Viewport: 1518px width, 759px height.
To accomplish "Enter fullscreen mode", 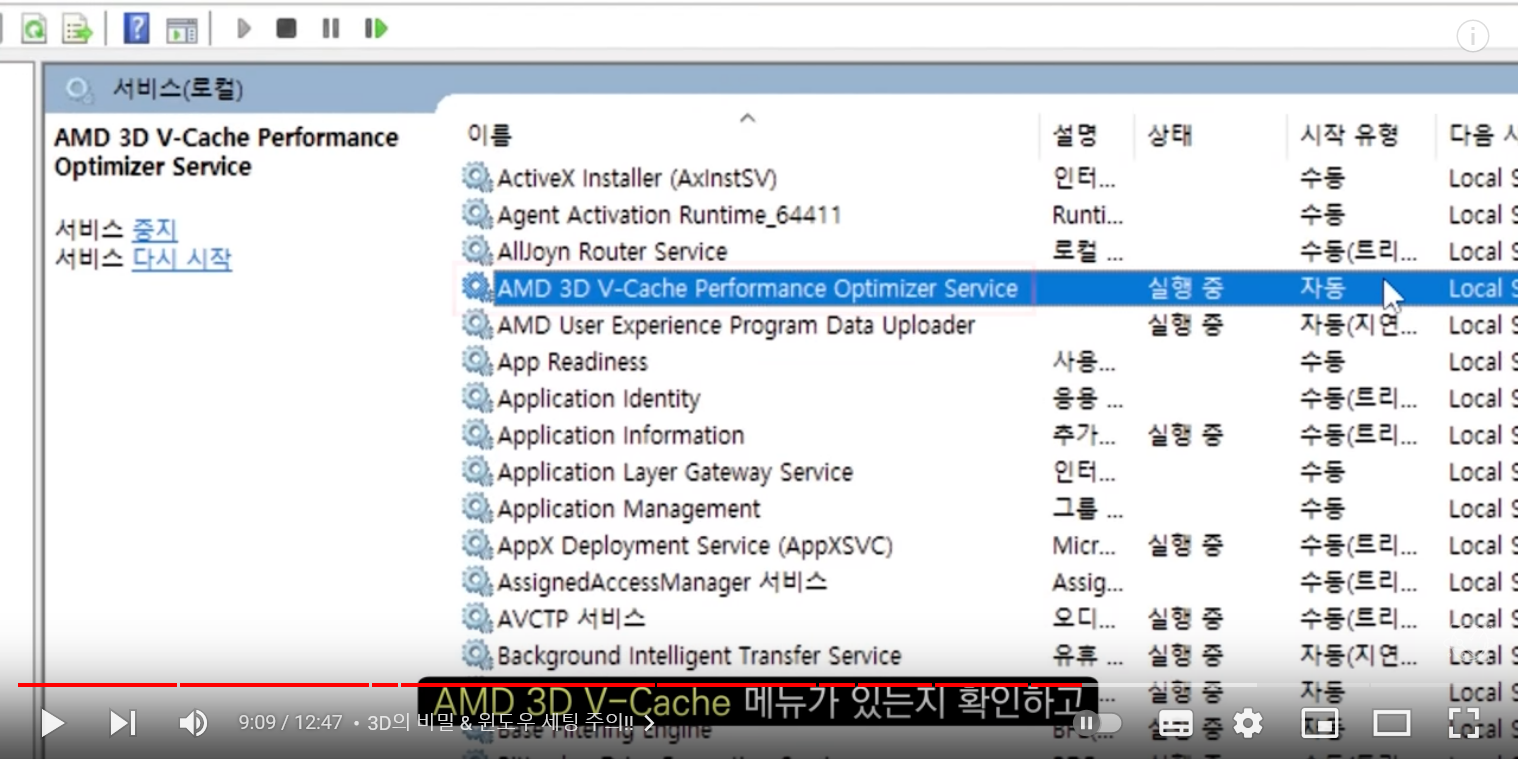I will [1464, 722].
